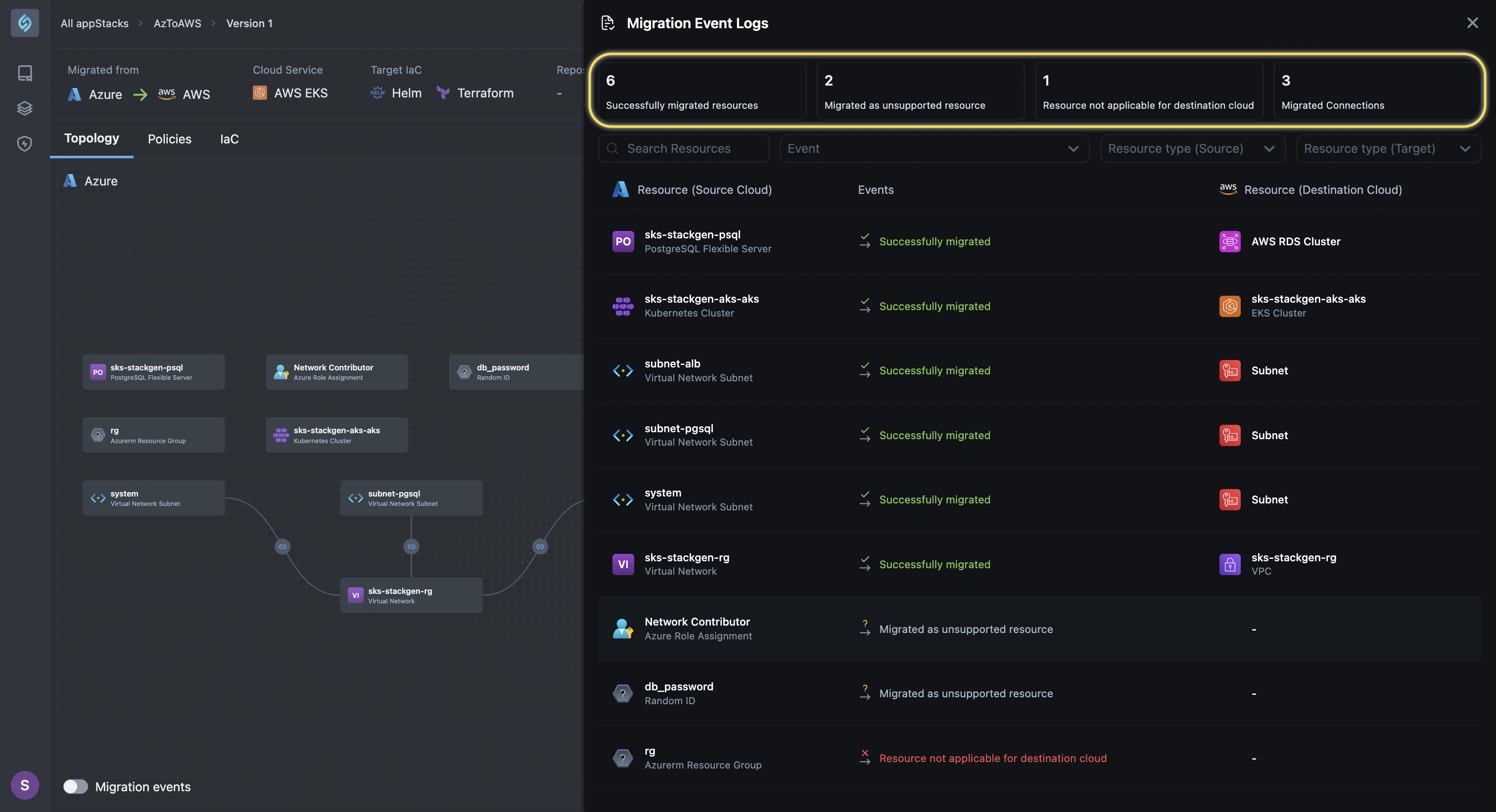This screenshot has height=812, width=1496.
Task: Open the layers stack sidebar icon
Action: 25,108
